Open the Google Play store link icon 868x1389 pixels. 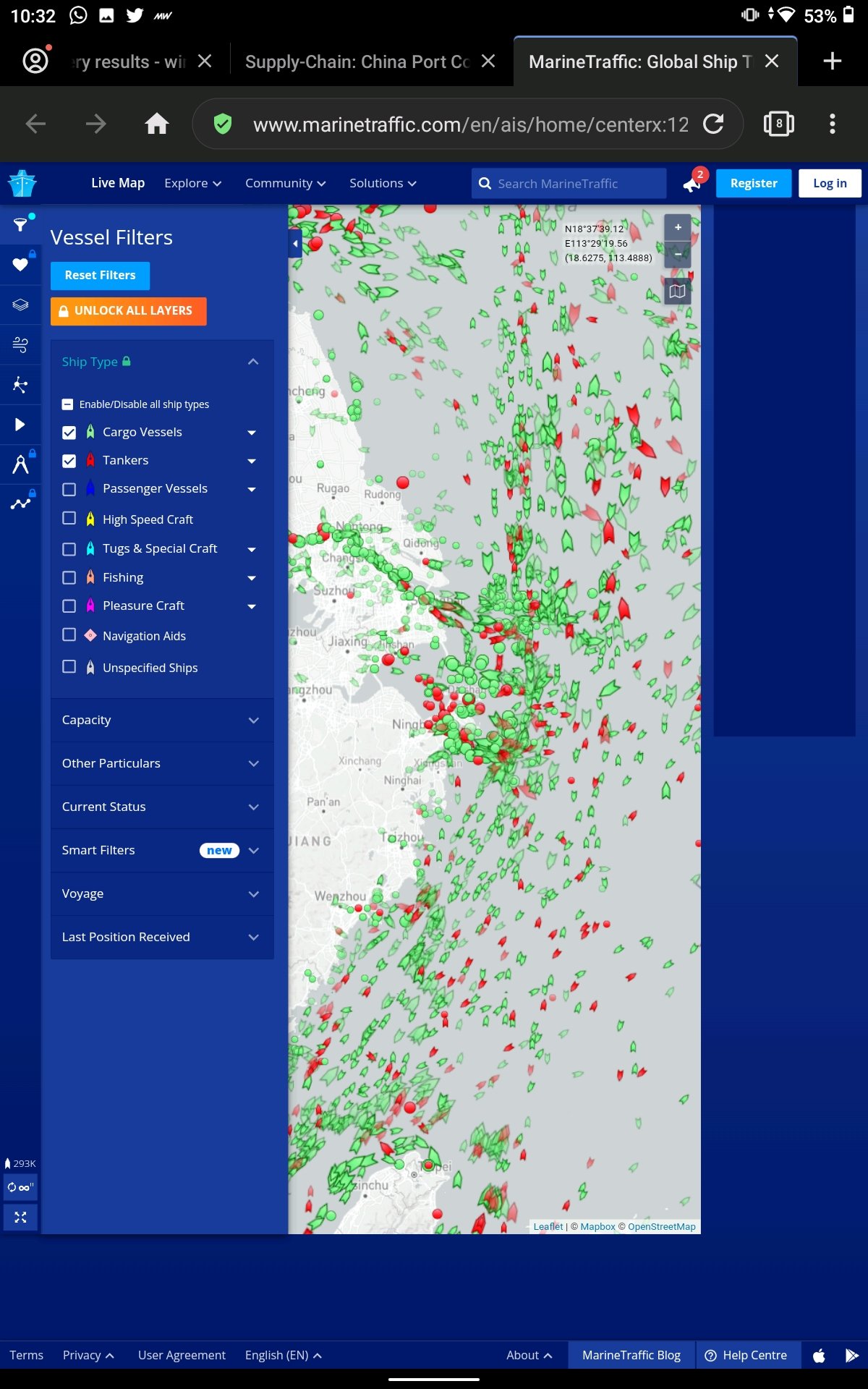[851, 1355]
